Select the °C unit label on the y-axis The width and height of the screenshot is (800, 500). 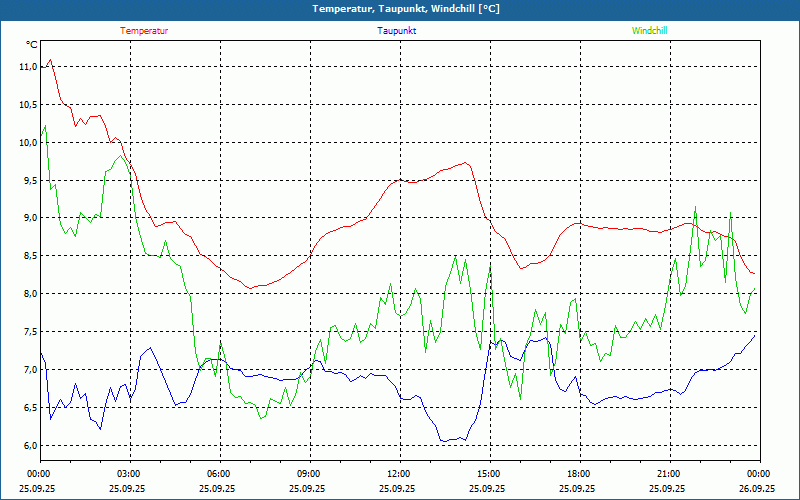(31, 45)
